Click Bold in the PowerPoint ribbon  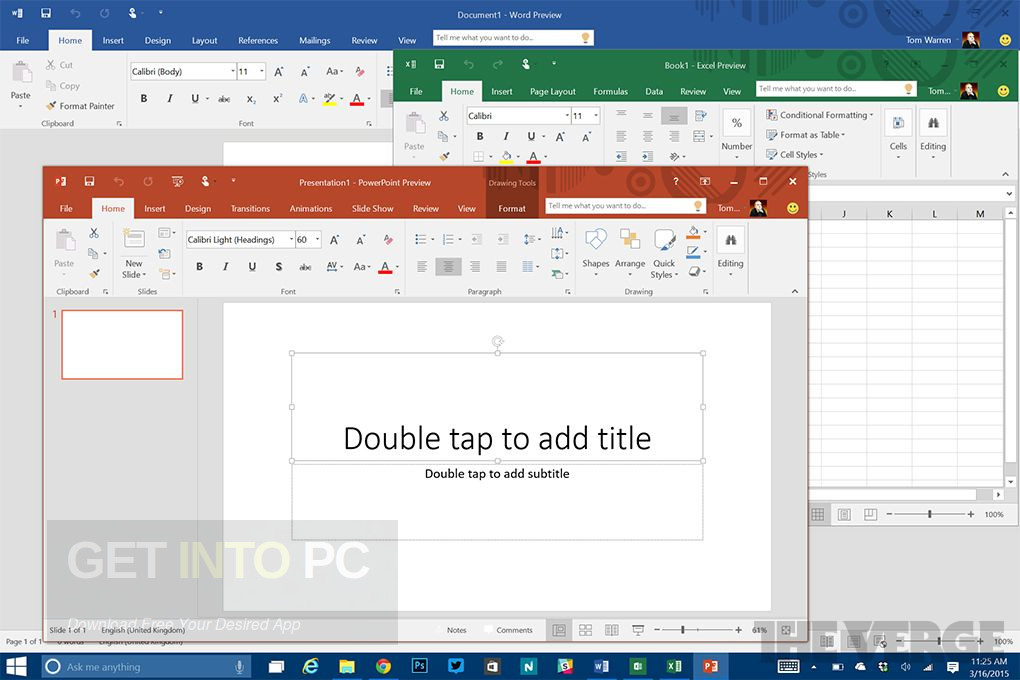[200, 266]
